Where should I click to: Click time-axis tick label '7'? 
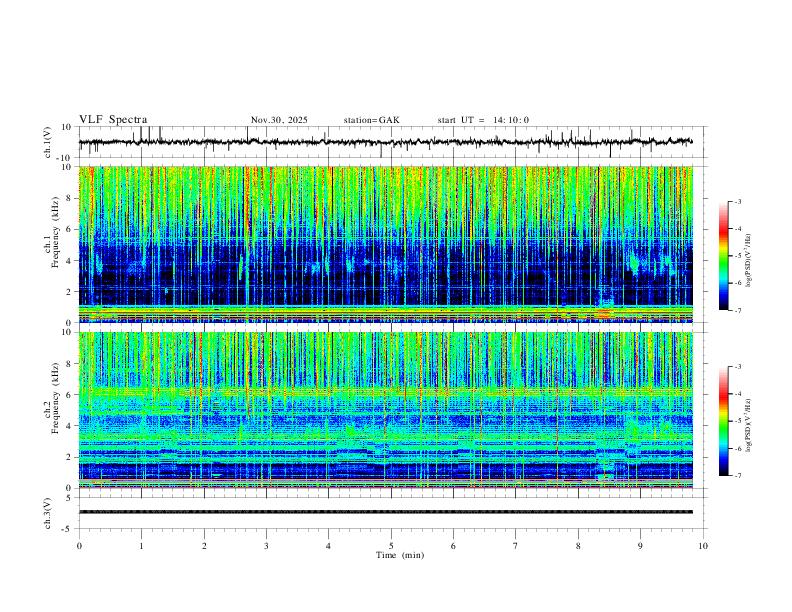(516, 546)
